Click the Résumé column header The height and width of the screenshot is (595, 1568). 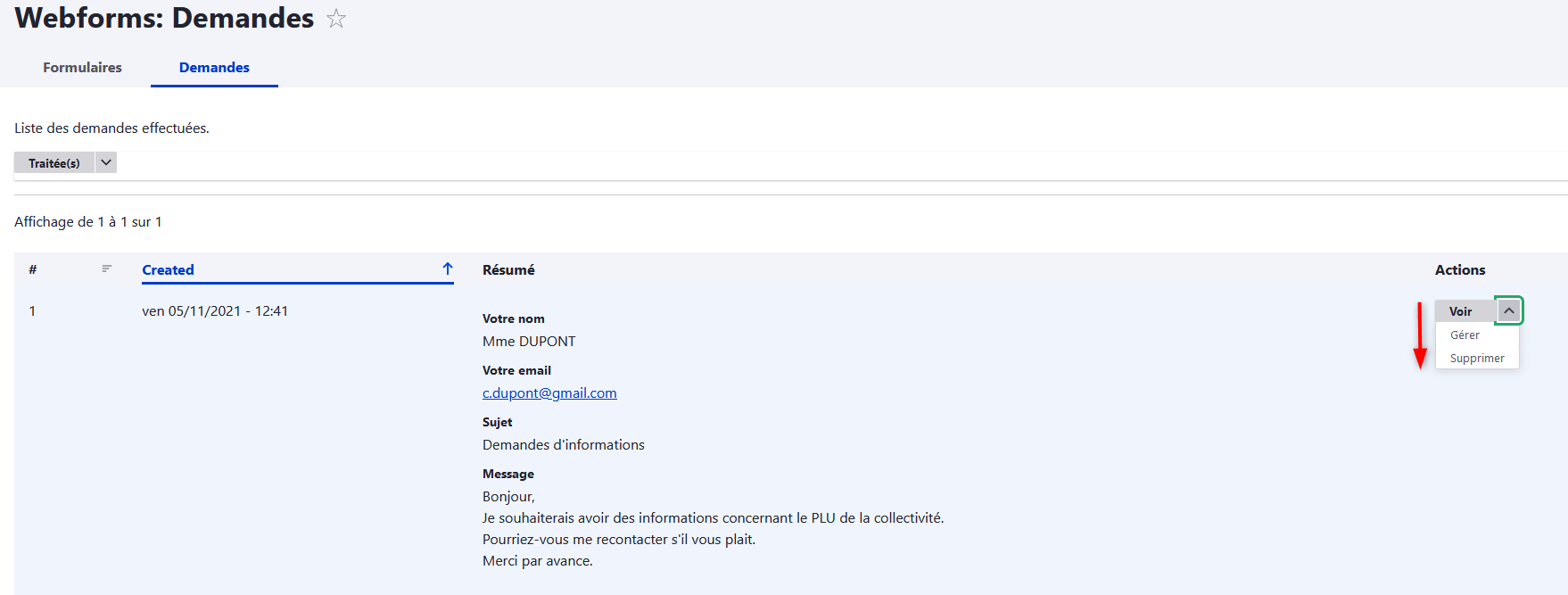[508, 269]
